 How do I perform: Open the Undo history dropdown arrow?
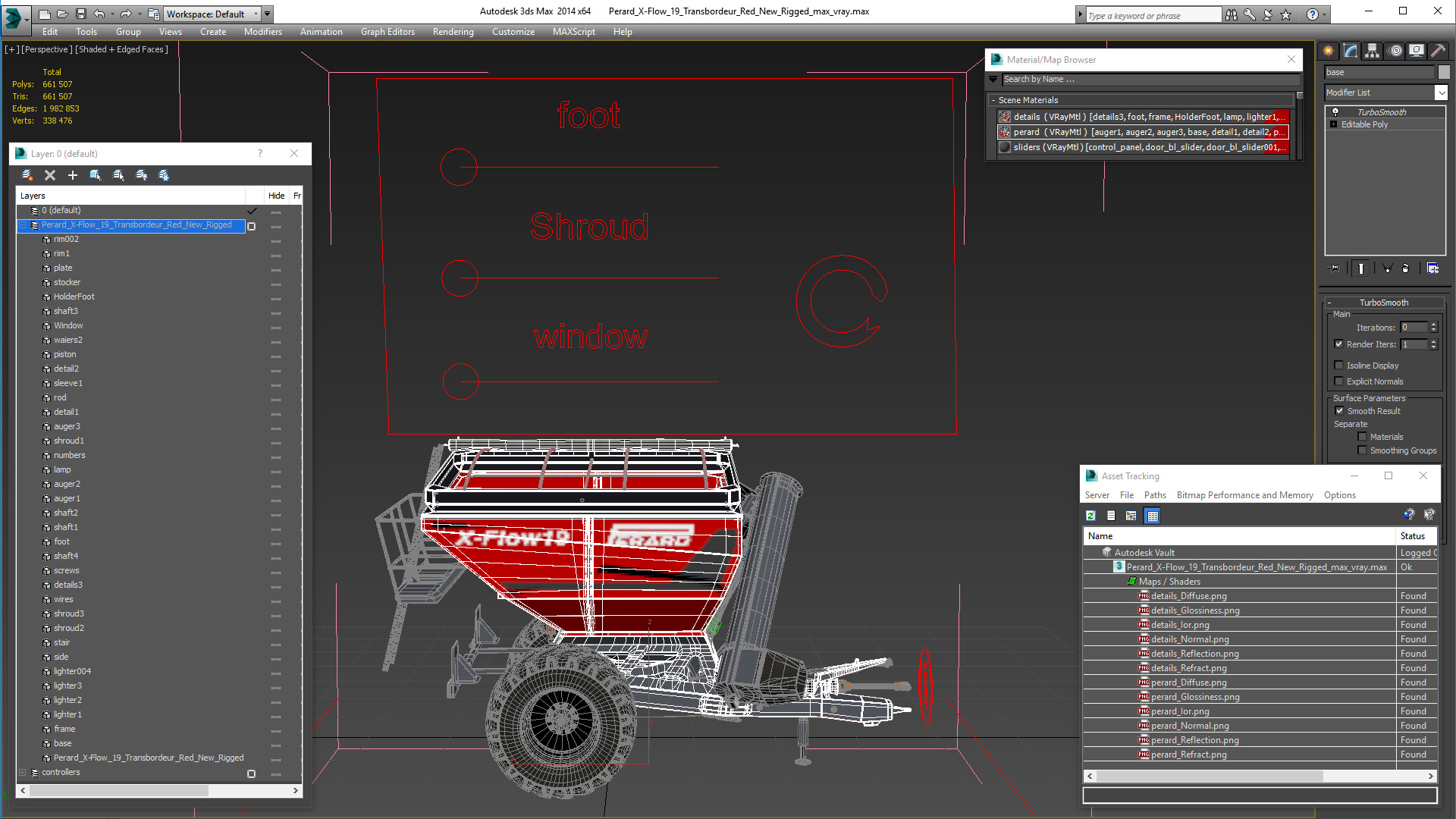(112, 14)
